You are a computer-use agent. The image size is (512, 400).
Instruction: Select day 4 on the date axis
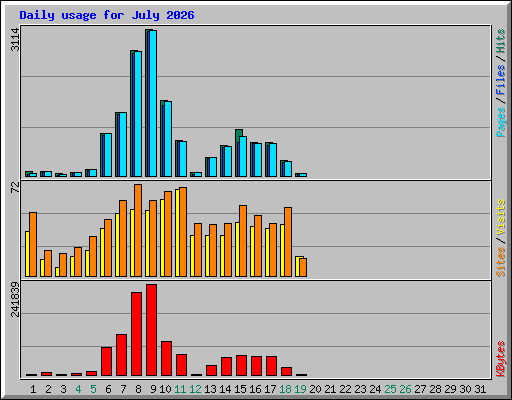[78, 389]
